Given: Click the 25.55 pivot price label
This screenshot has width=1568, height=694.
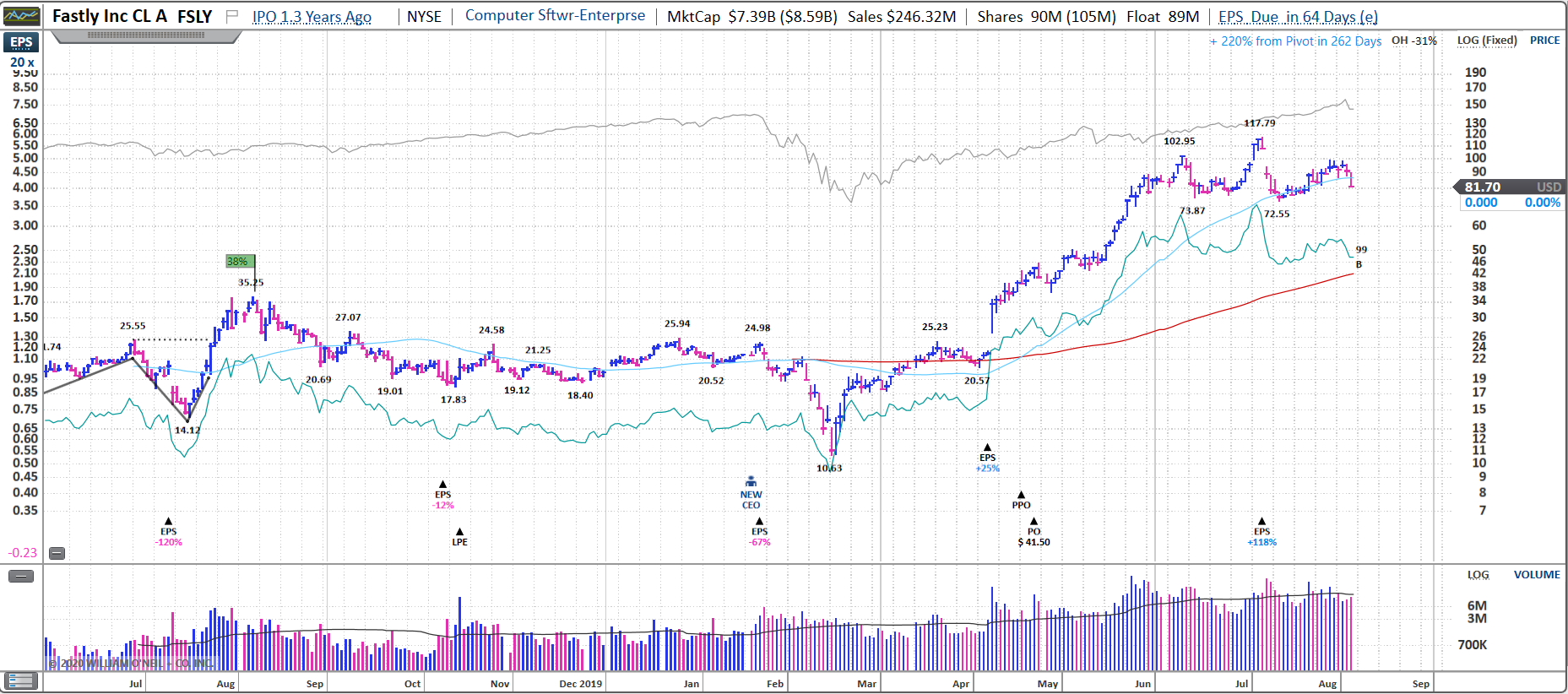Looking at the screenshot, I should tap(133, 326).
